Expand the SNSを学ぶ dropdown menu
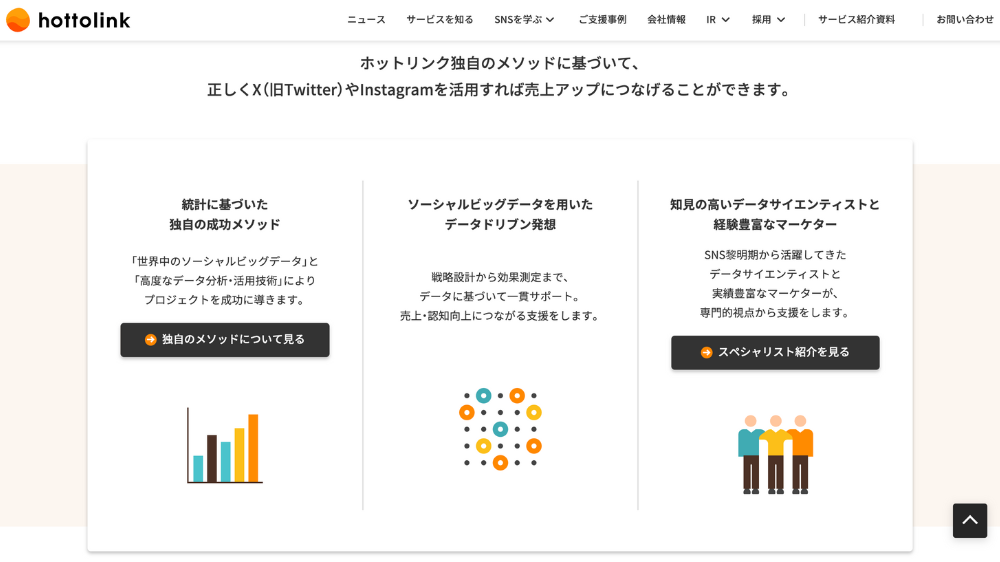Viewport: 1000px width, 562px height. tap(524, 20)
